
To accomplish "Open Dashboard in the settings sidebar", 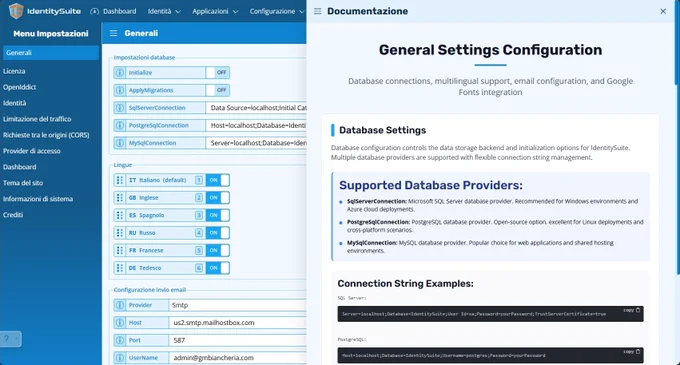I will point(20,167).
